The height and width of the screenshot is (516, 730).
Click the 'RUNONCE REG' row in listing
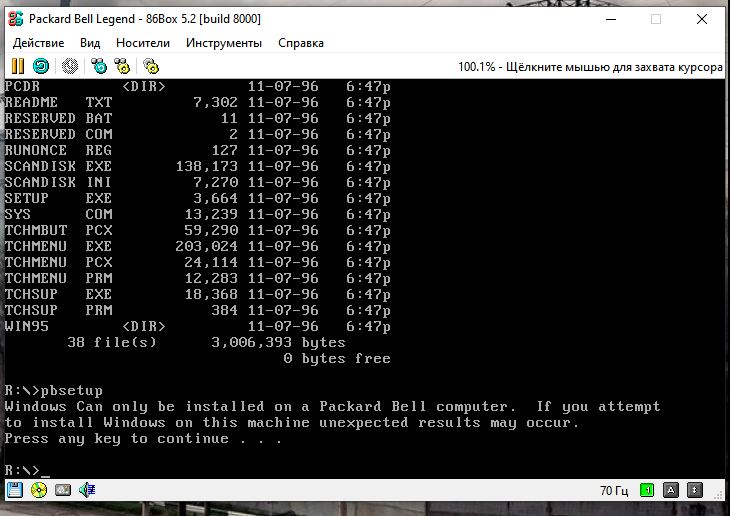[x=197, y=150]
